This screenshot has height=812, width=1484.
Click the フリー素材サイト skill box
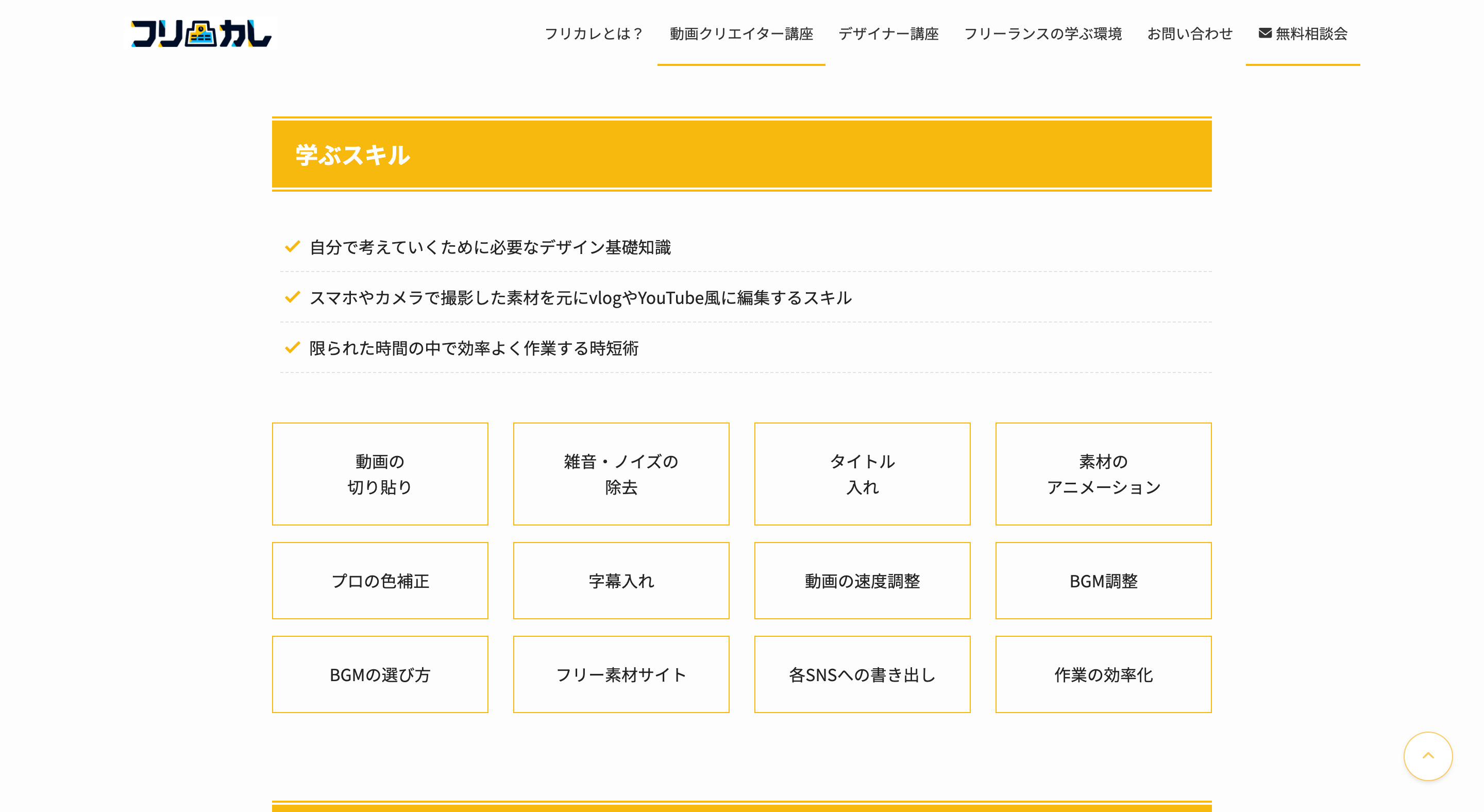click(621, 674)
